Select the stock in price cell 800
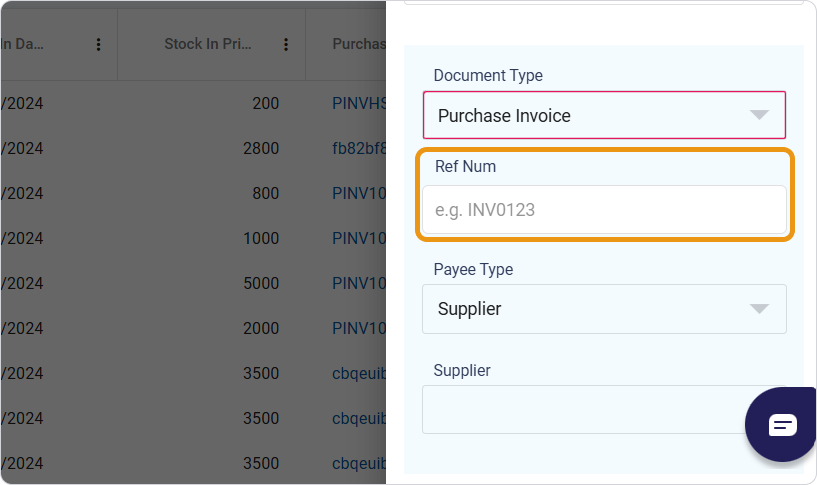 (266, 193)
